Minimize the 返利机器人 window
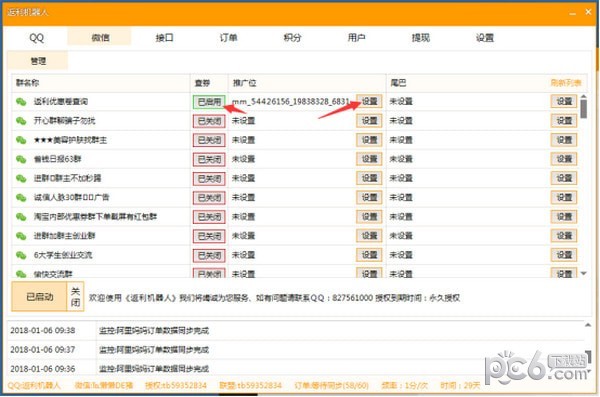Image resolution: width=600 pixels, height=397 pixels. pos(572,13)
